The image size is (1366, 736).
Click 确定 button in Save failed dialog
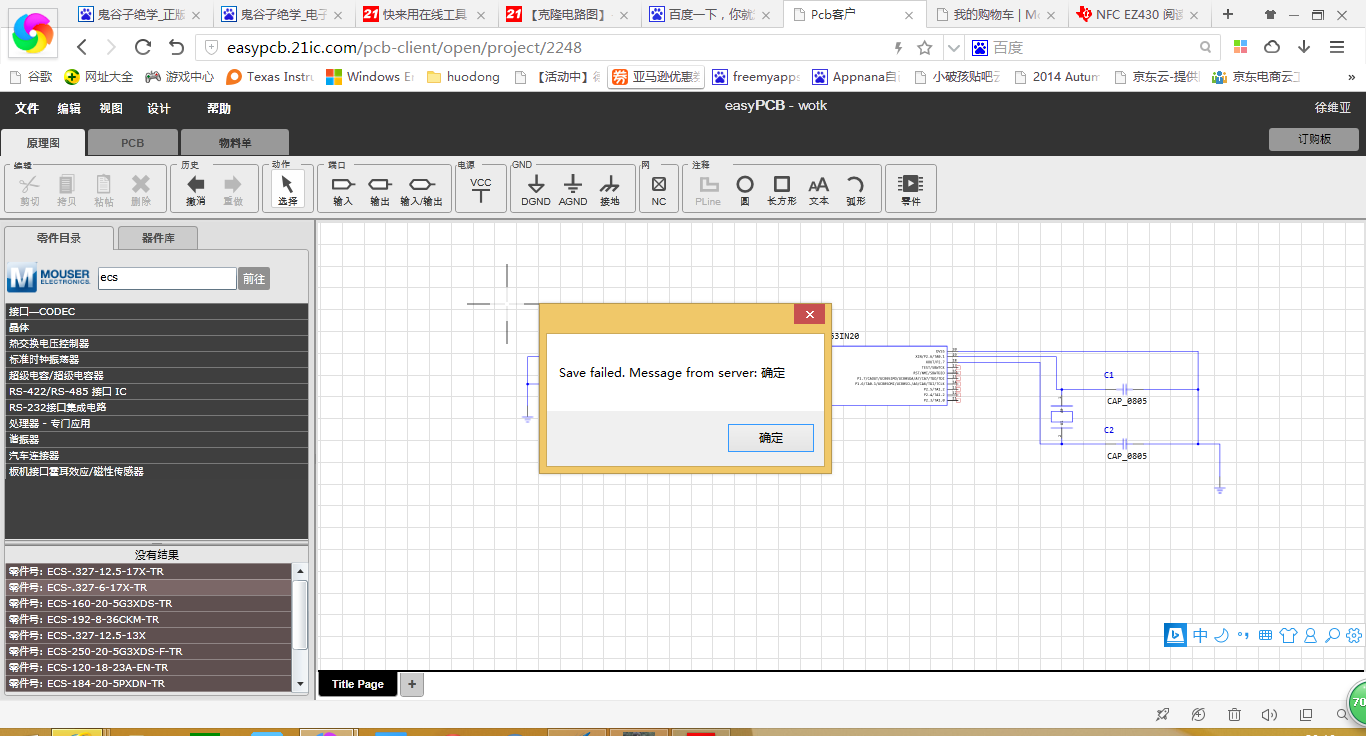(771, 438)
